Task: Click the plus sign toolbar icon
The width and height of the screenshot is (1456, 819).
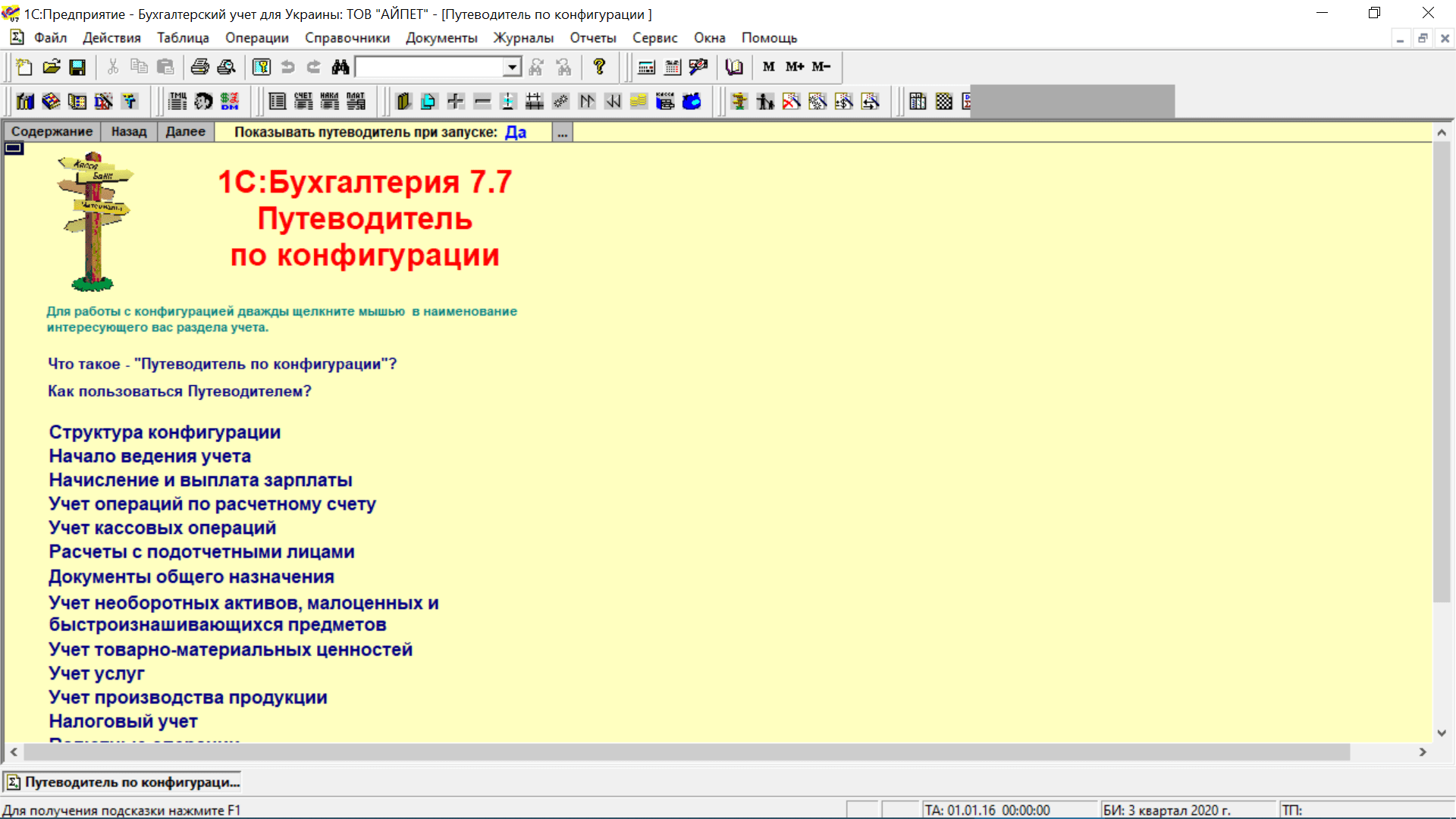Action: [x=456, y=101]
